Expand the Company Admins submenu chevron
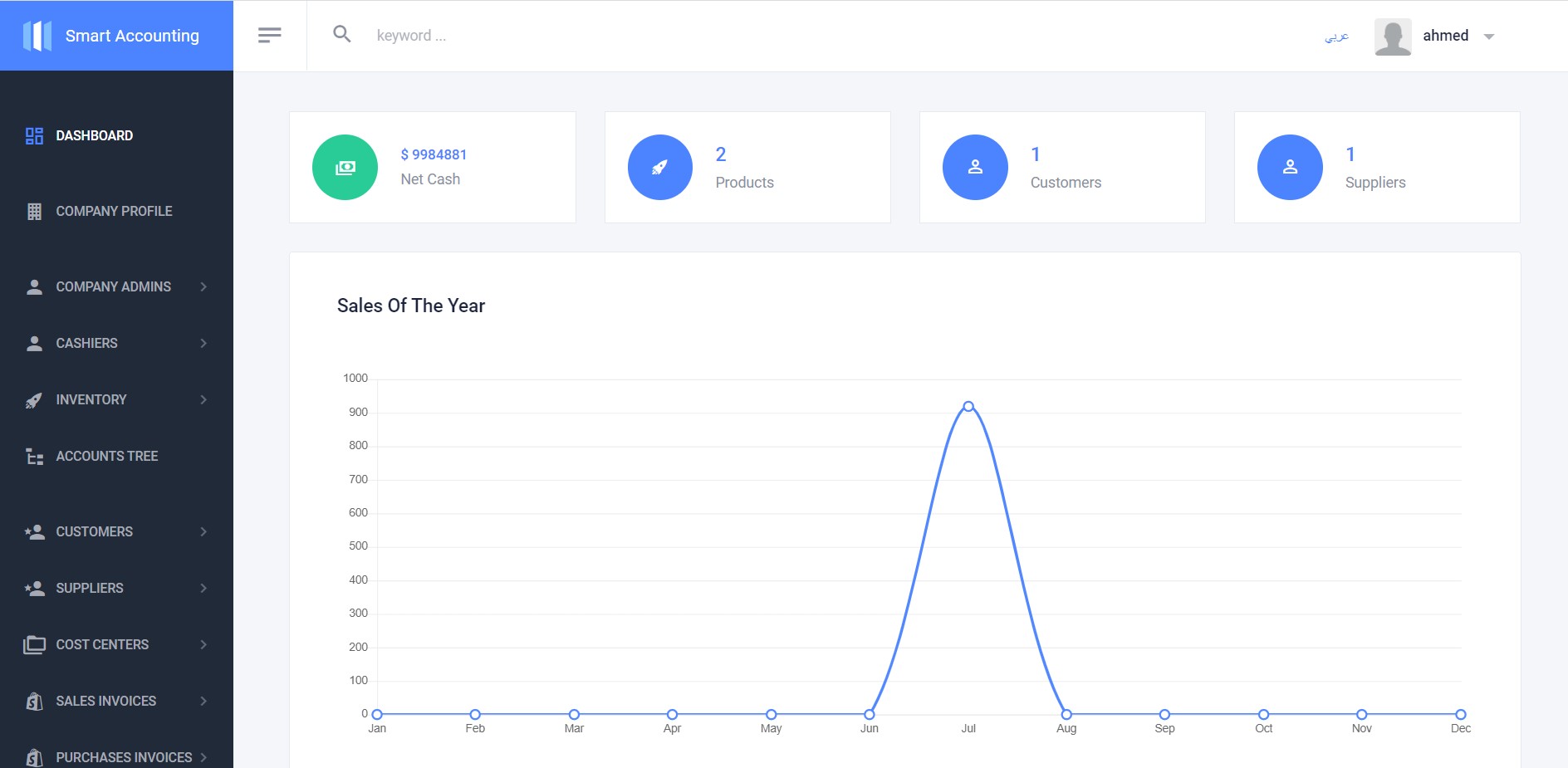Viewport: 1568px width, 768px height. (203, 286)
